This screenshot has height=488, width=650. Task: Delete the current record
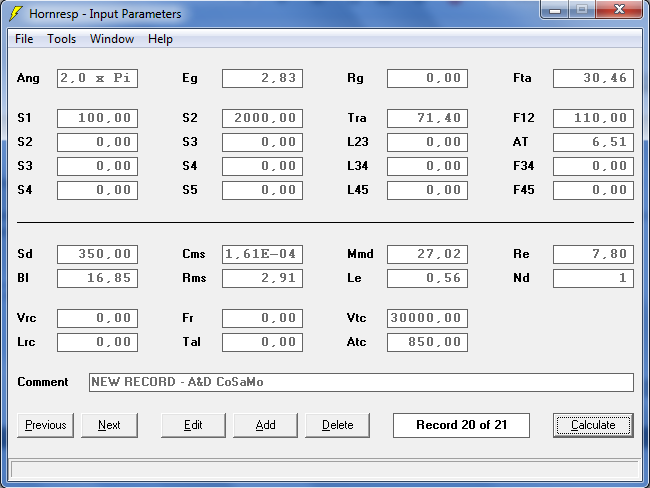[x=337, y=425]
